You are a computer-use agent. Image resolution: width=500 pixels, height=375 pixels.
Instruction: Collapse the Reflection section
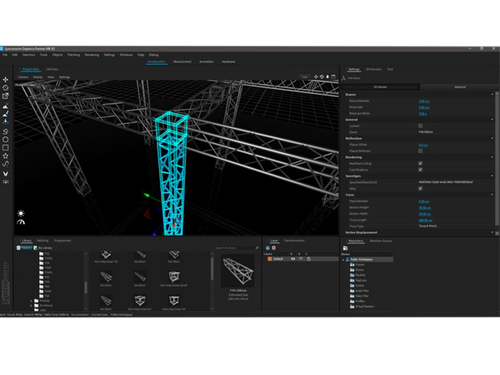click(492, 138)
